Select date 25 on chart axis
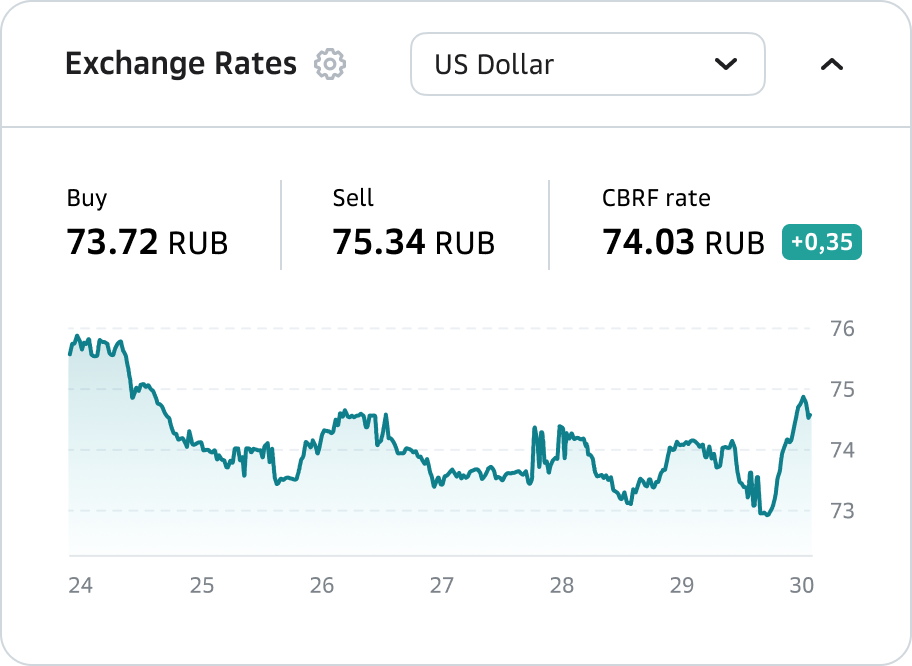The height and width of the screenshot is (666, 912). click(202, 586)
